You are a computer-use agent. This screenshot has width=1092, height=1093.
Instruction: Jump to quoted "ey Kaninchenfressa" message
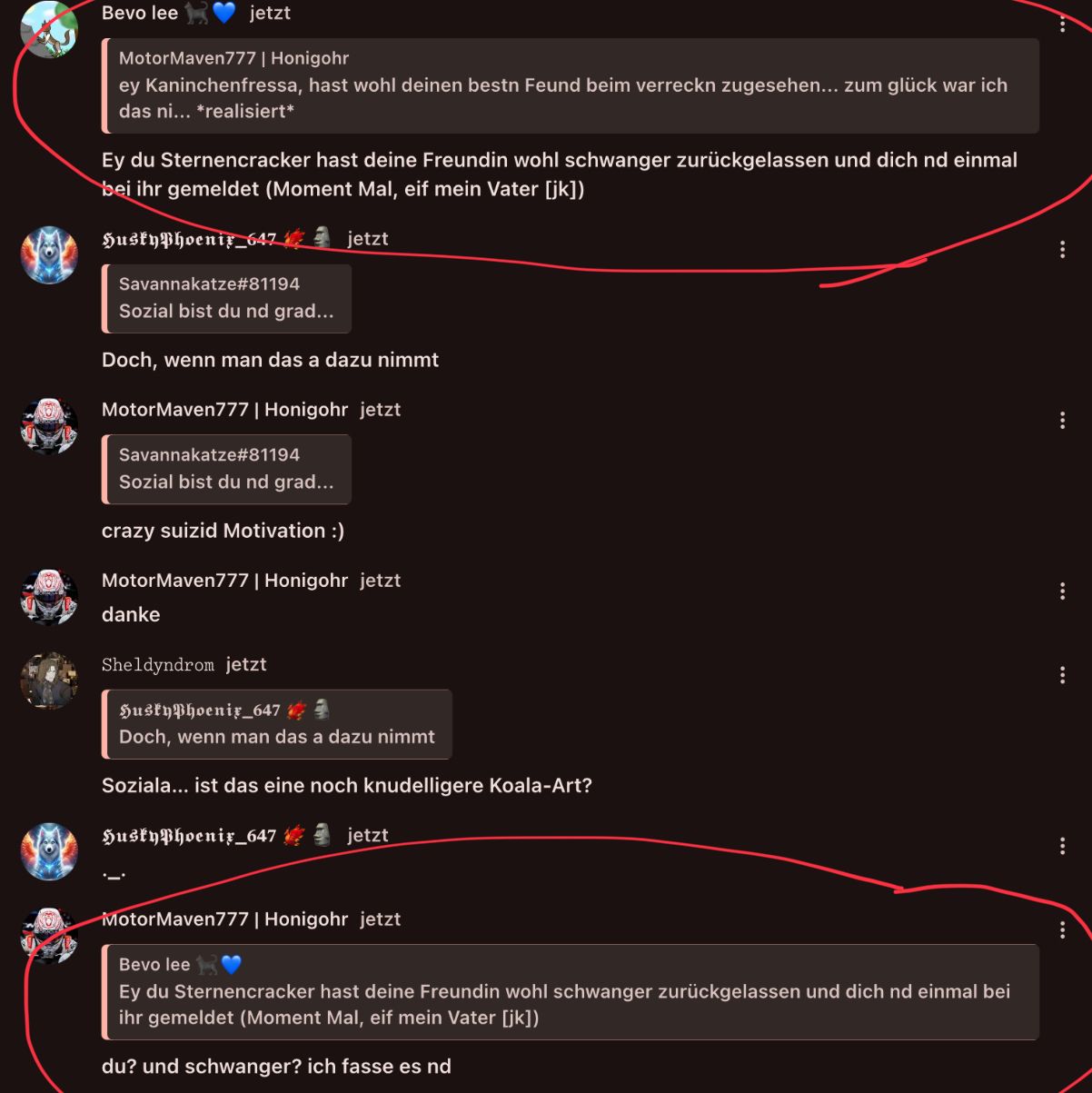[x=571, y=85]
